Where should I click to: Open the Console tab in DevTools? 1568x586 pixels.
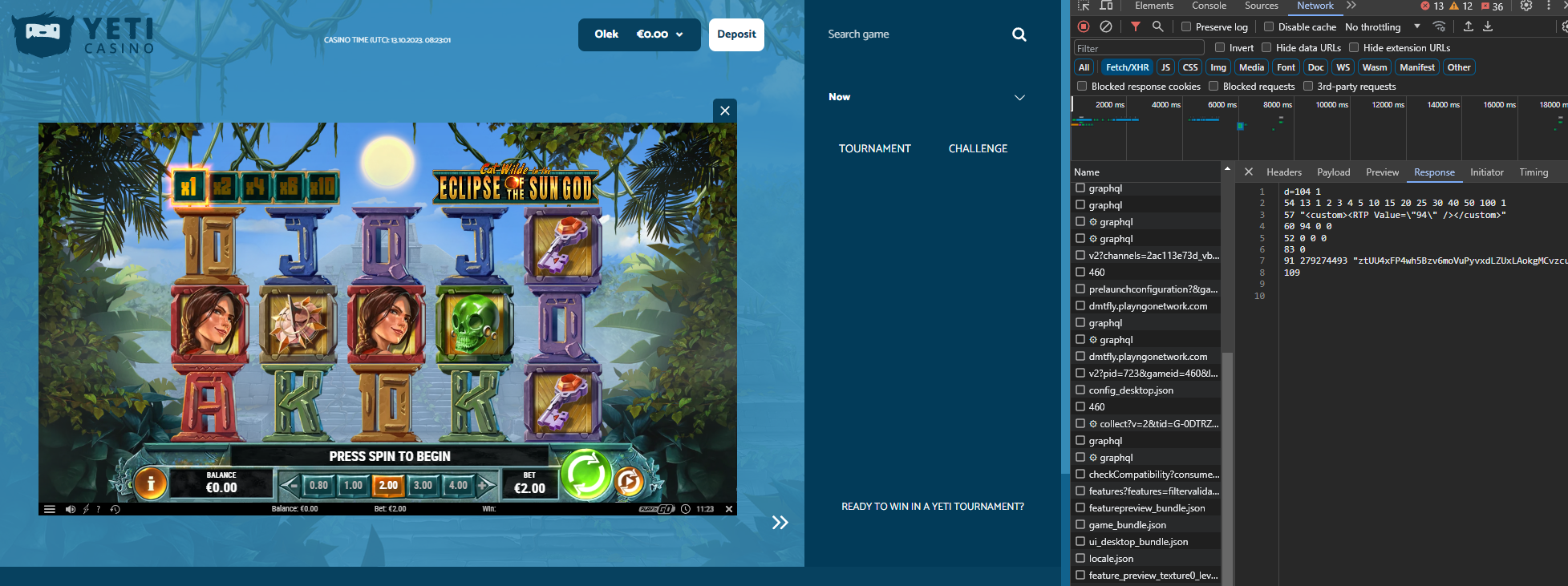pos(1209,6)
